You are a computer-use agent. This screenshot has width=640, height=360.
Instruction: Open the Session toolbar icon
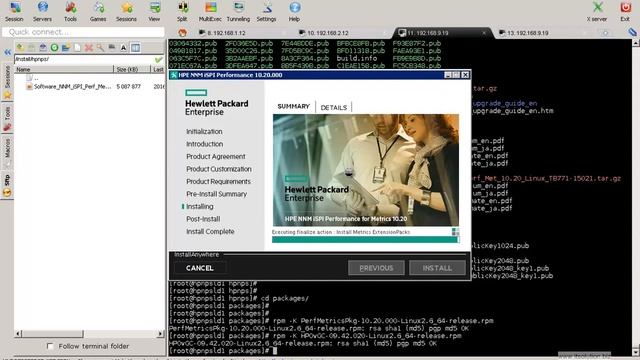[14, 11]
